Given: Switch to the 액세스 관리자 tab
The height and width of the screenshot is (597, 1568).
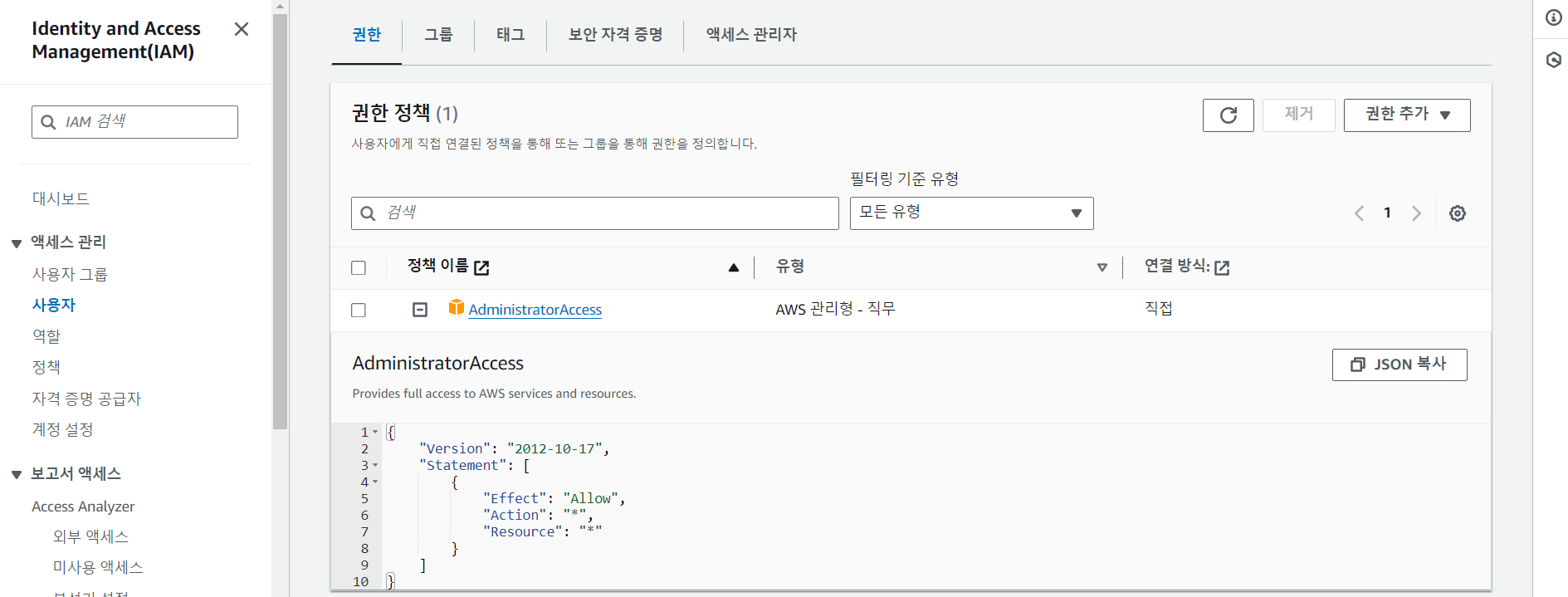Looking at the screenshot, I should point(751,35).
